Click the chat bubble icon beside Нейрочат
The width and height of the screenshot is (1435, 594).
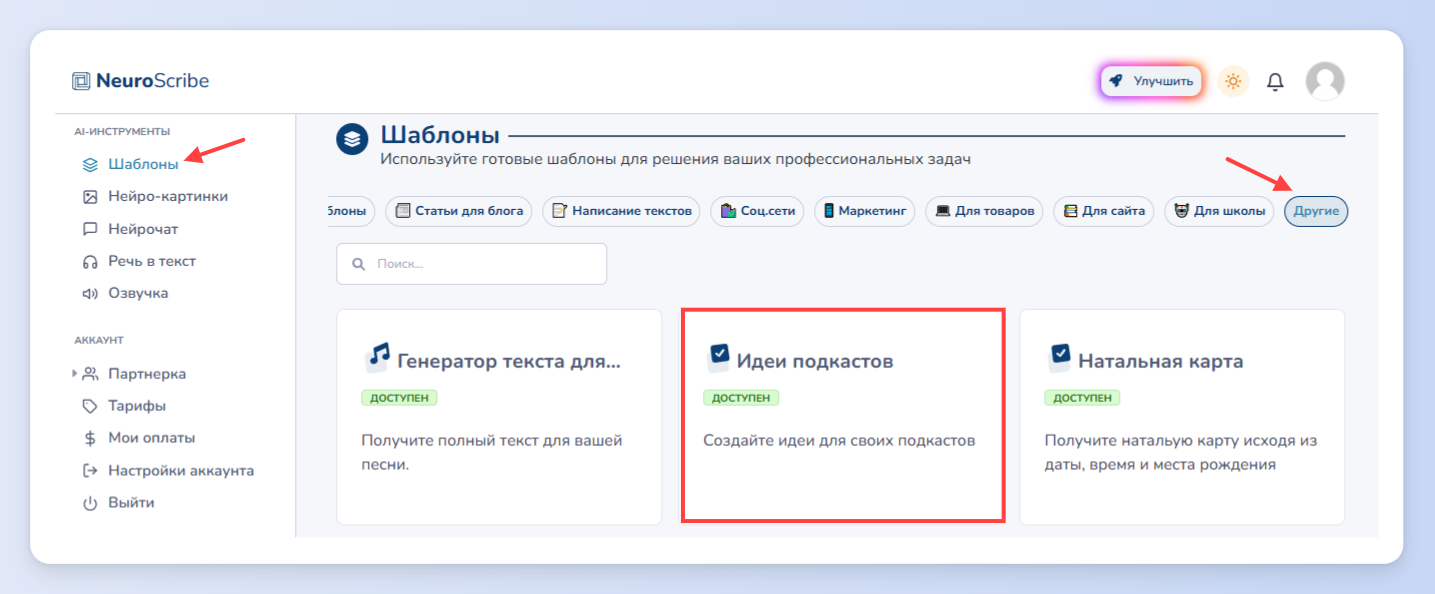(x=90, y=229)
